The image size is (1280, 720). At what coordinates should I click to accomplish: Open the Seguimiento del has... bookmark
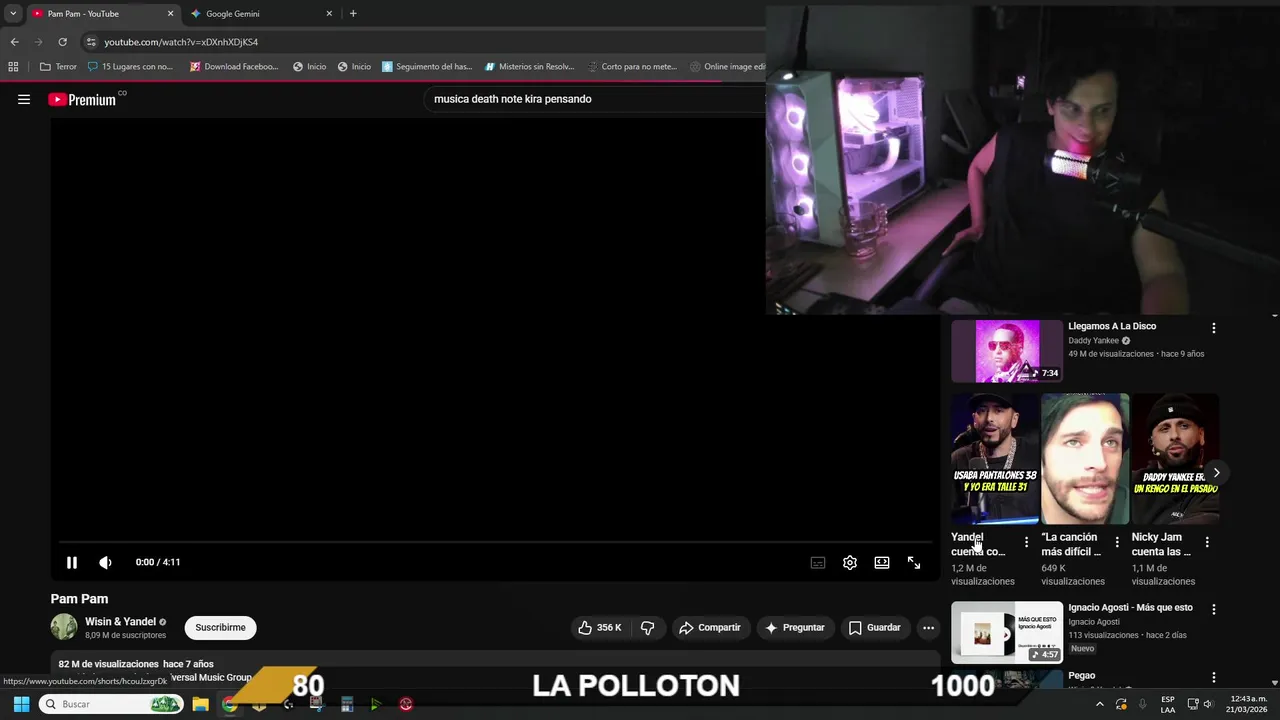pos(427,67)
